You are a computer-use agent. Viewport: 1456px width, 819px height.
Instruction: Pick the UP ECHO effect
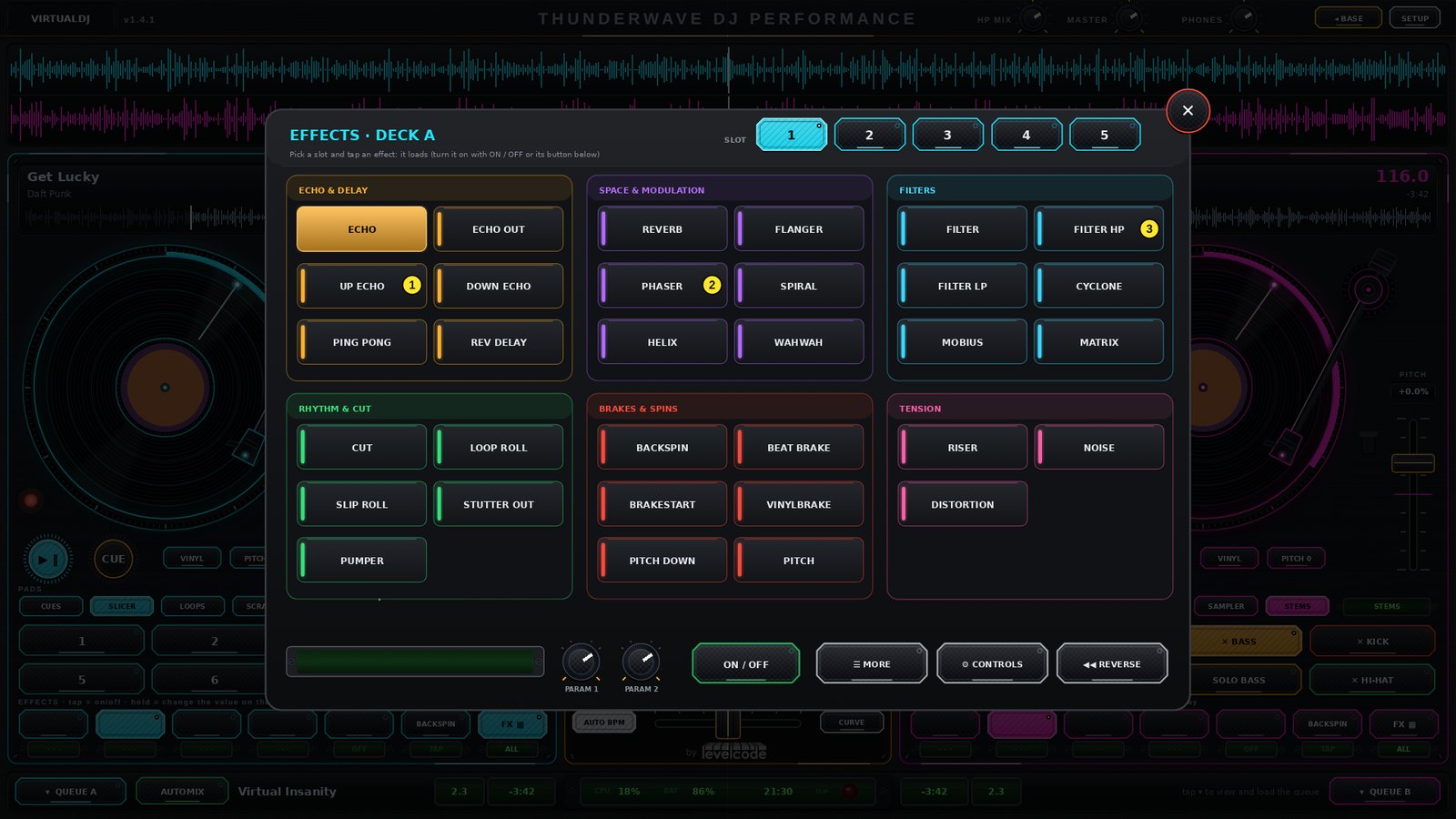[361, 286]
